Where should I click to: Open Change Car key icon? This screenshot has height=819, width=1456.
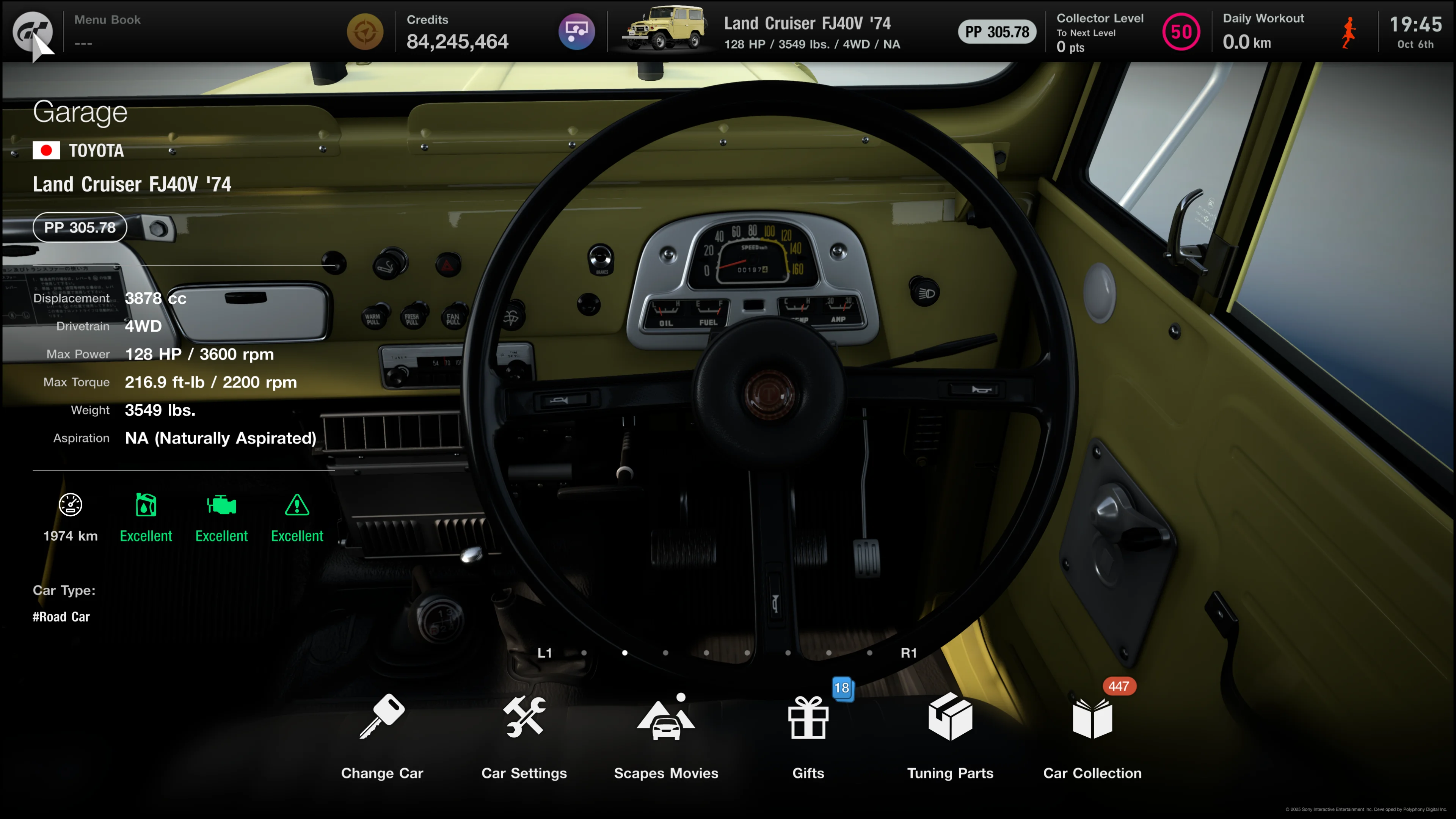coord(382,715)
